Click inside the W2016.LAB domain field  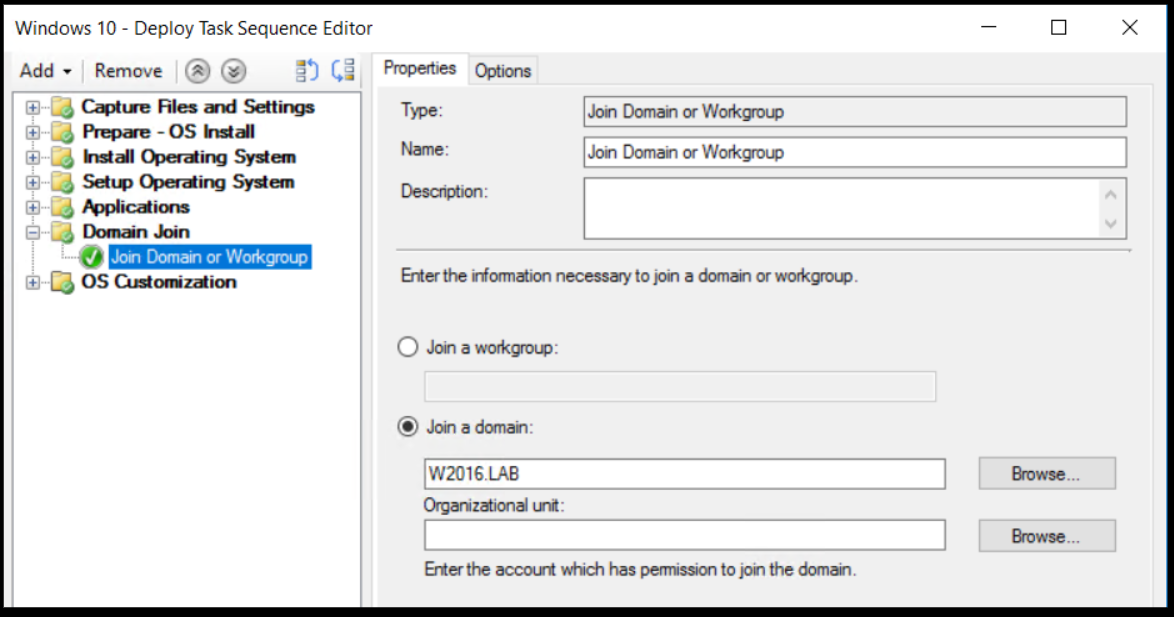click(x=700, y=473)
